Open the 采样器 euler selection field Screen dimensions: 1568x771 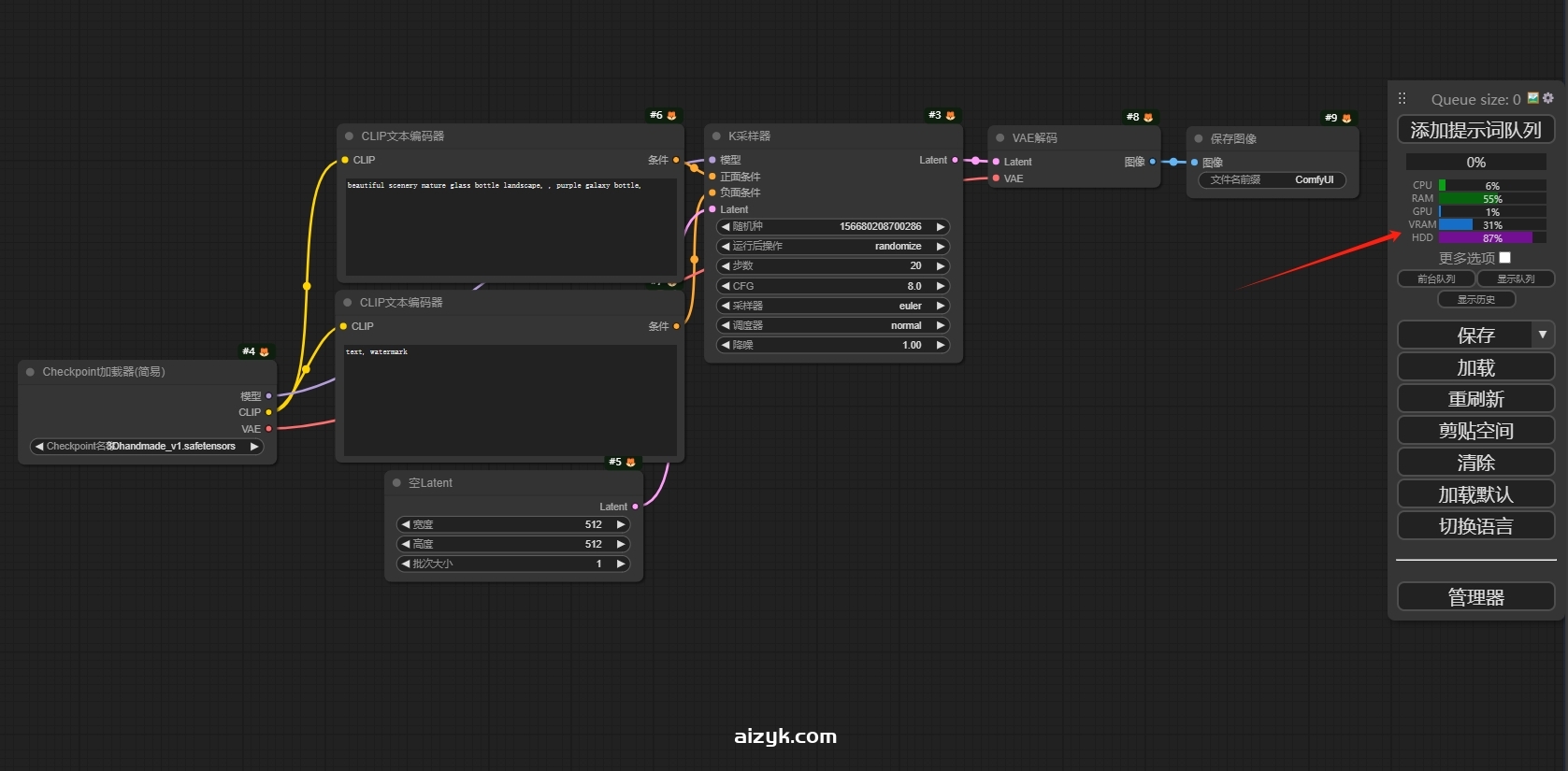tap(832, 306)
